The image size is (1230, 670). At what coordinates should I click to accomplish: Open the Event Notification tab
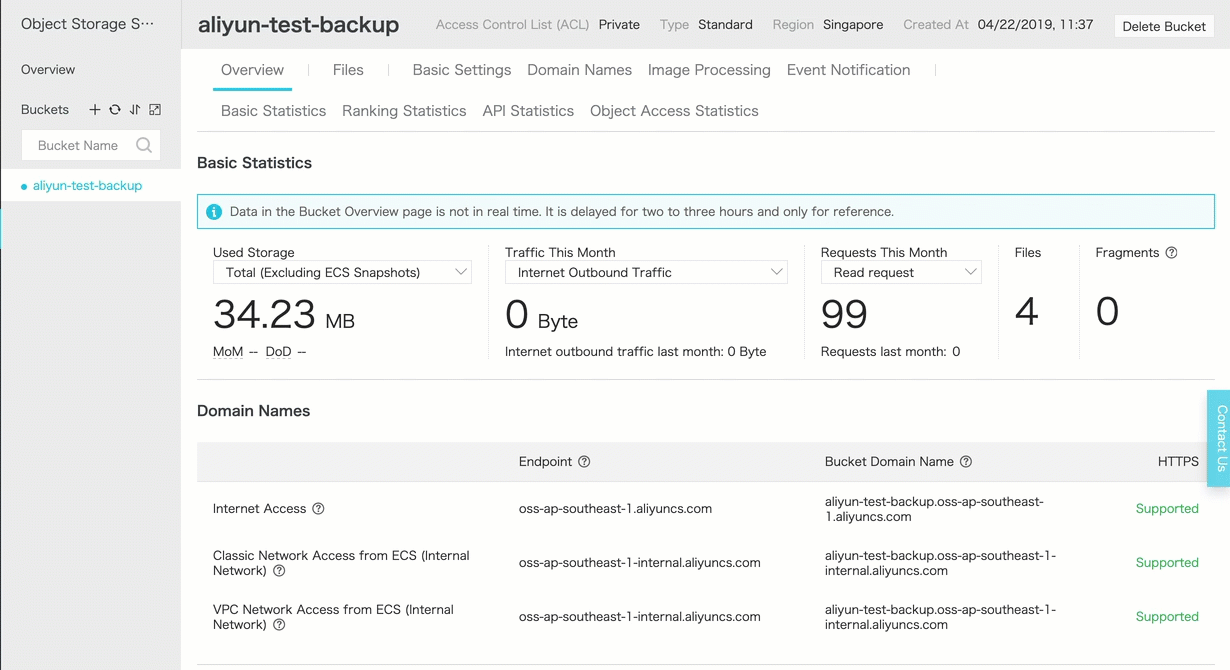[x=848, y=70]
